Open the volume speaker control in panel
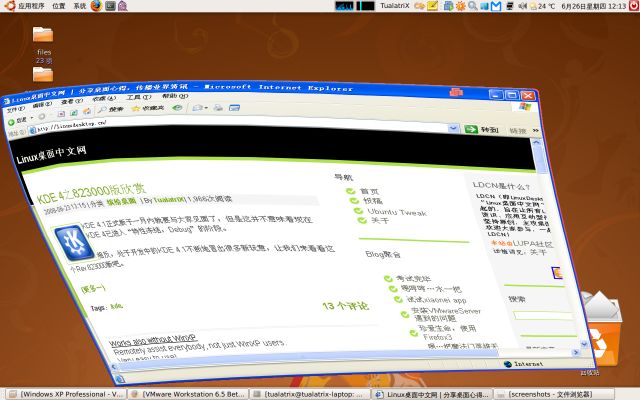Screen dimensions: 640x400 tap(522, 6)
